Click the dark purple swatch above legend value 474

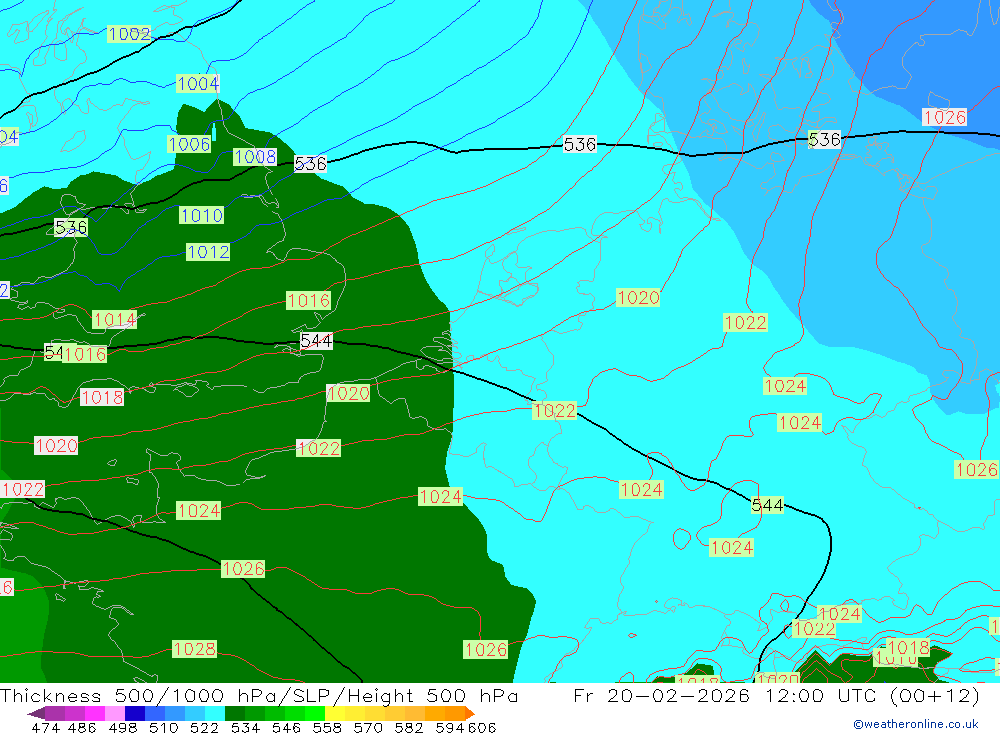tap(54, 713)
